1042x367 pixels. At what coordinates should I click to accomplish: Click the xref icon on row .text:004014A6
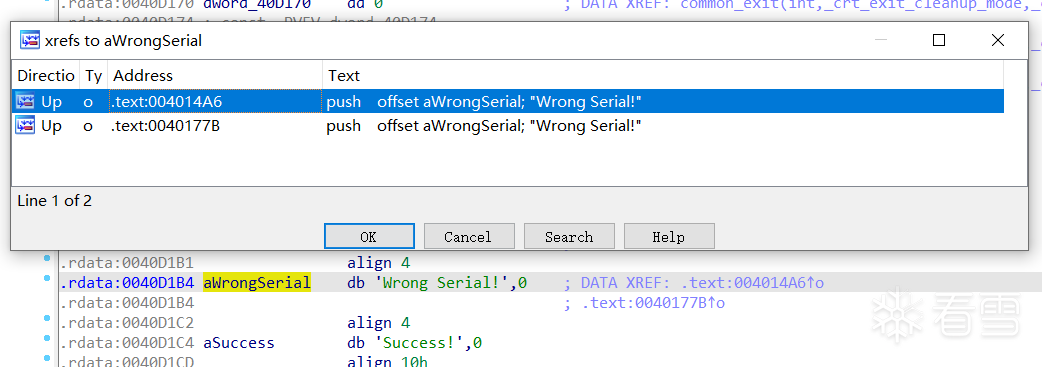pos(25,102)
